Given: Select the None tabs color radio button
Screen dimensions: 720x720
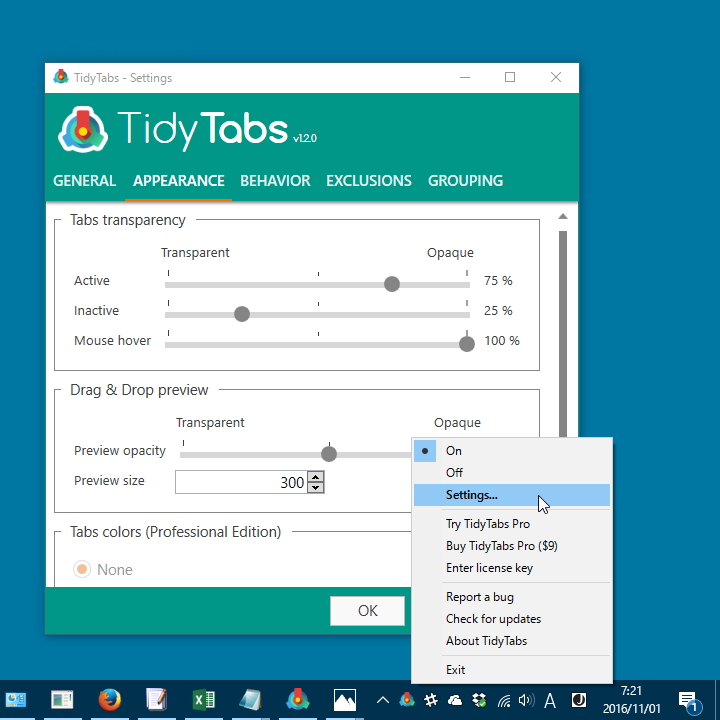Looking at the screenshot, I should coord(82,569).
